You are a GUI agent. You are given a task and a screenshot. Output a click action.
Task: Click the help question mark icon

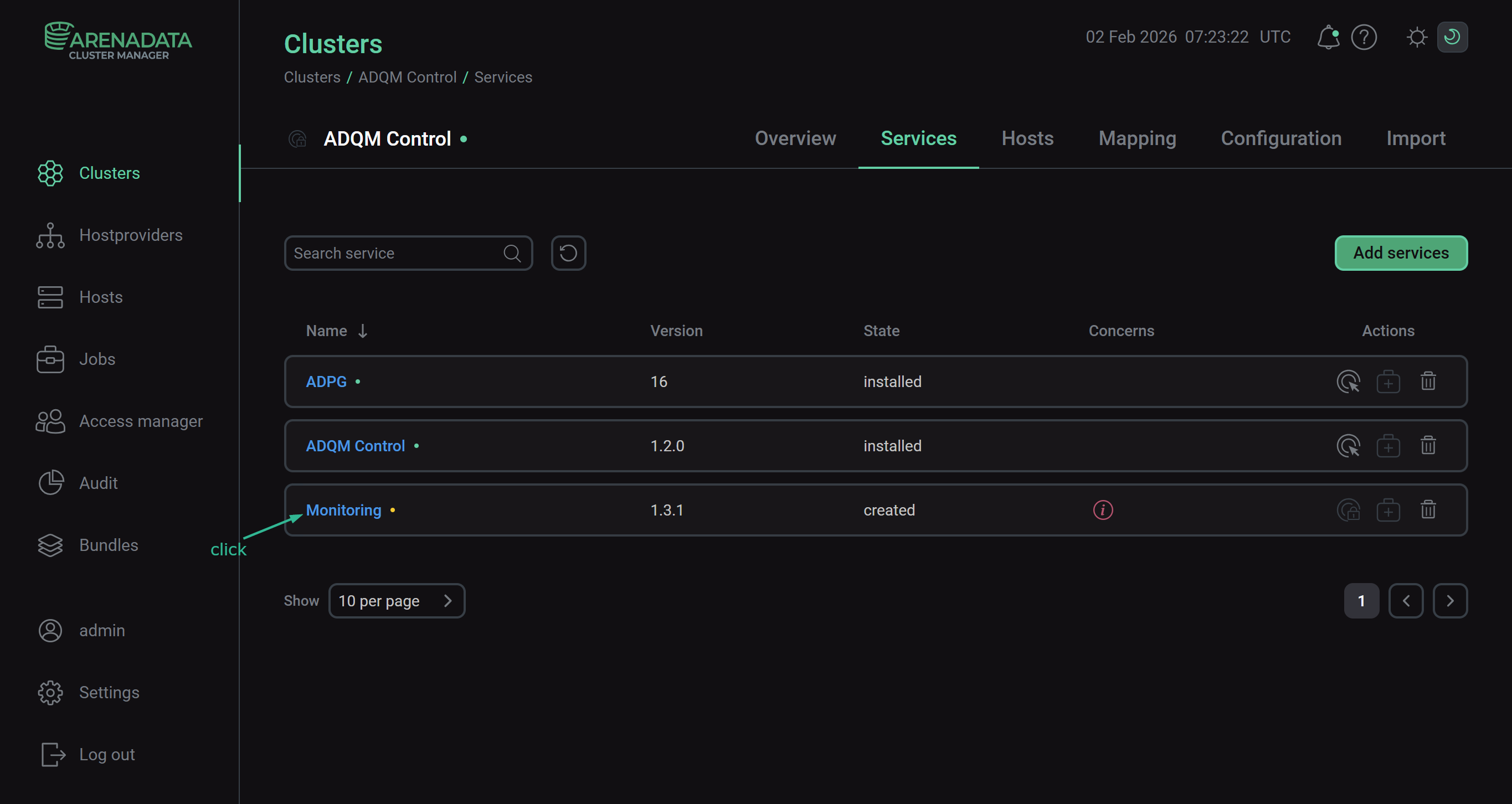click(x=1365, y=37)
